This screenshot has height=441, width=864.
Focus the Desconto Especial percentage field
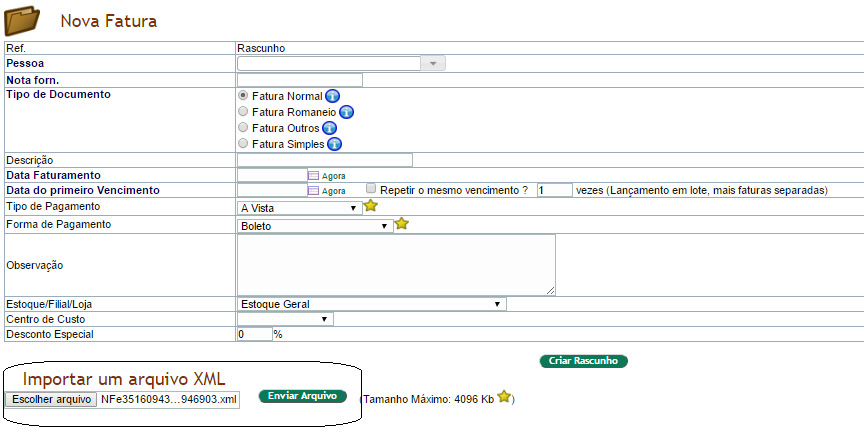[255, 334]
